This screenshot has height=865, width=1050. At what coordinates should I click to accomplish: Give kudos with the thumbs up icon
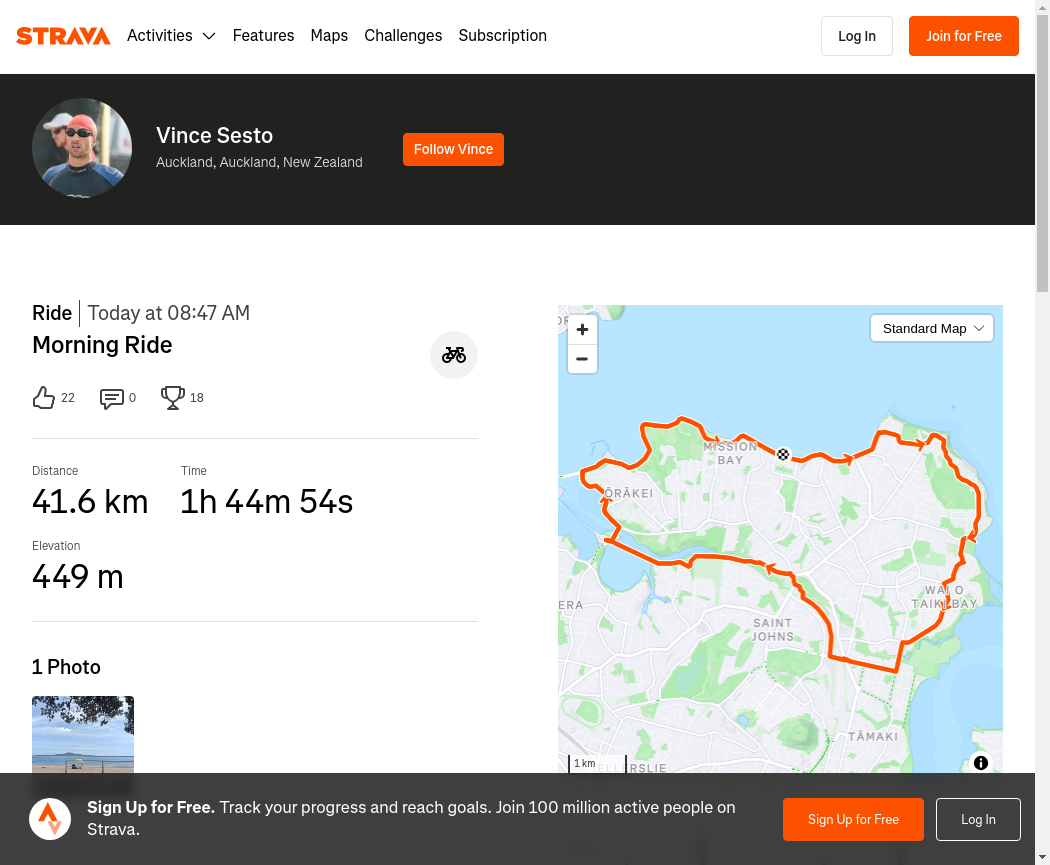44,398
